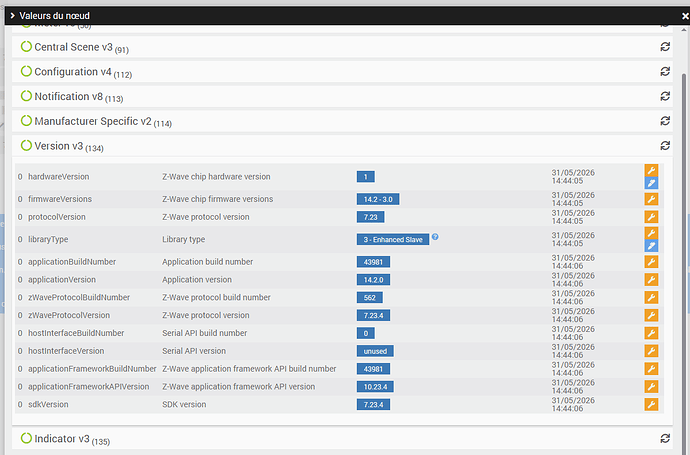
Task: Refresh the Indicator v3 command class
Action: [665, 438]
